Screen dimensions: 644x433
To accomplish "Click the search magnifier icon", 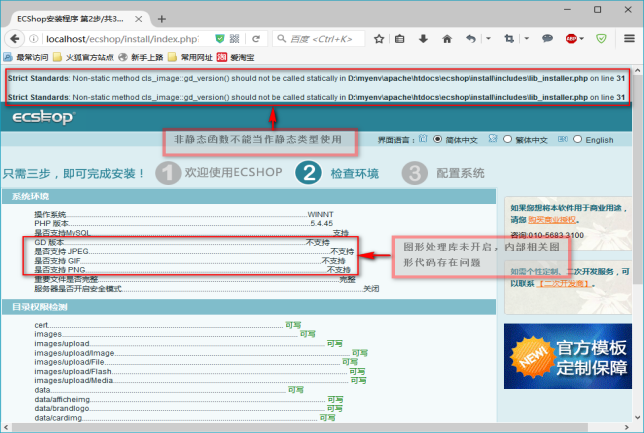I will pos(281,39).
